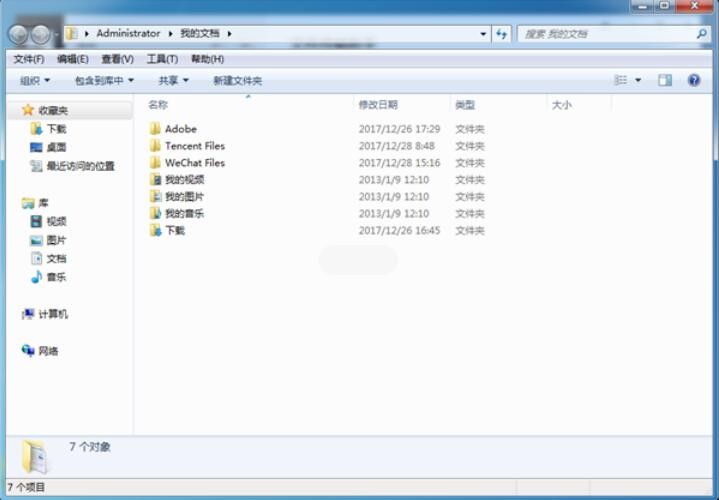
Task: Open the 查看(V) menu
Action: 117,59
